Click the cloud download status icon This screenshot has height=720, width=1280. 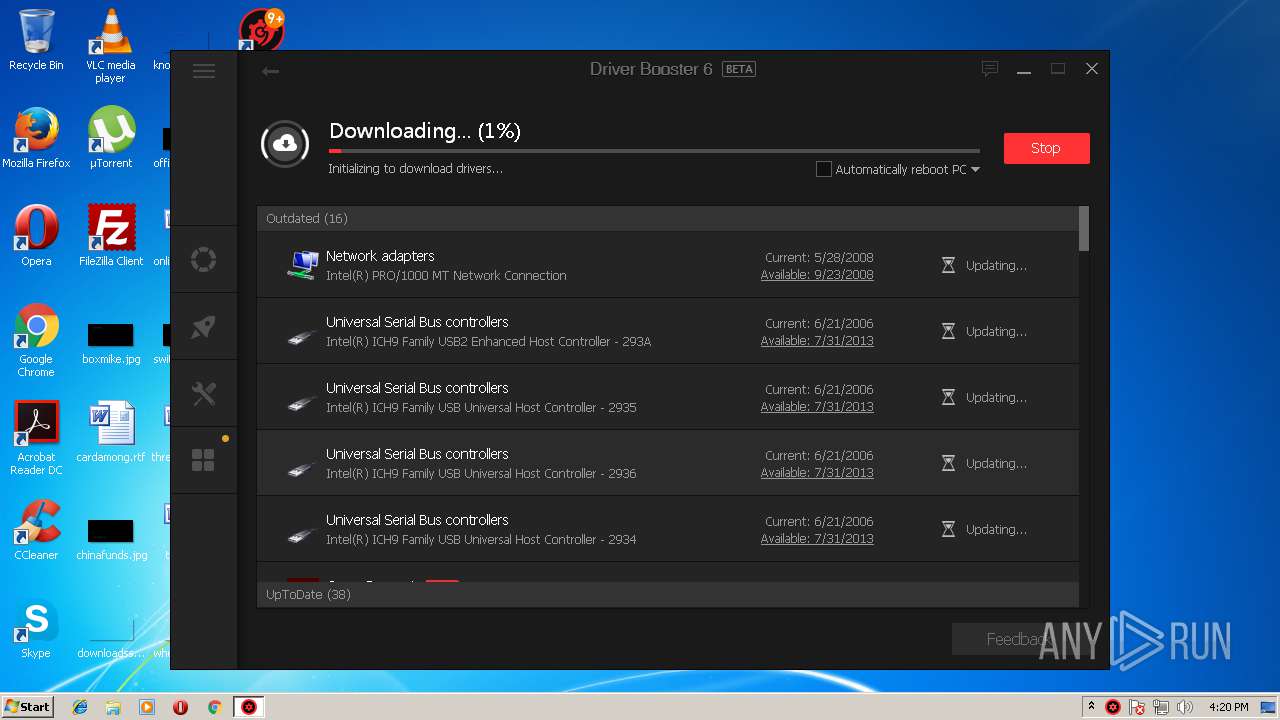pyautogui.click(x=285, y=144)
